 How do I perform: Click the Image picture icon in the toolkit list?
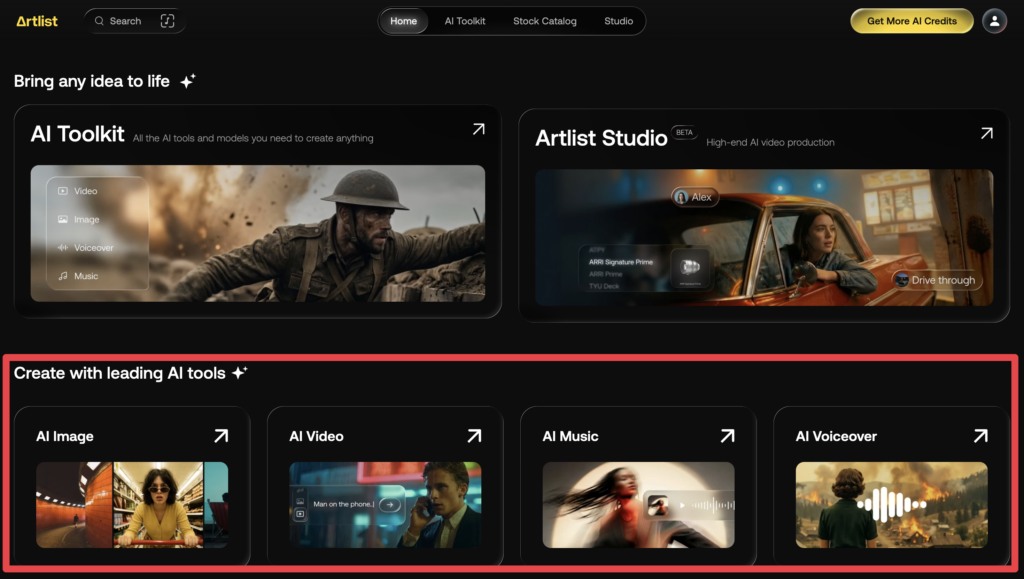pyautogui.click(x=63, y=219)
